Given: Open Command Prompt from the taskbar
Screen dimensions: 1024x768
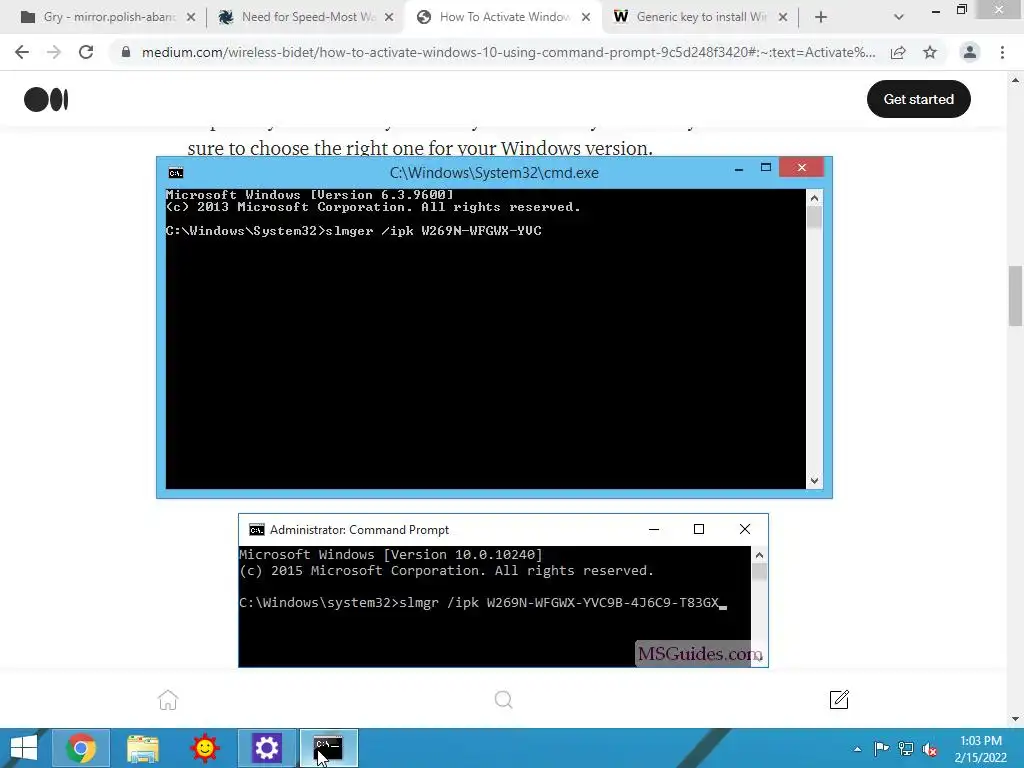Looking at the screenshot, I should [328, 748].
